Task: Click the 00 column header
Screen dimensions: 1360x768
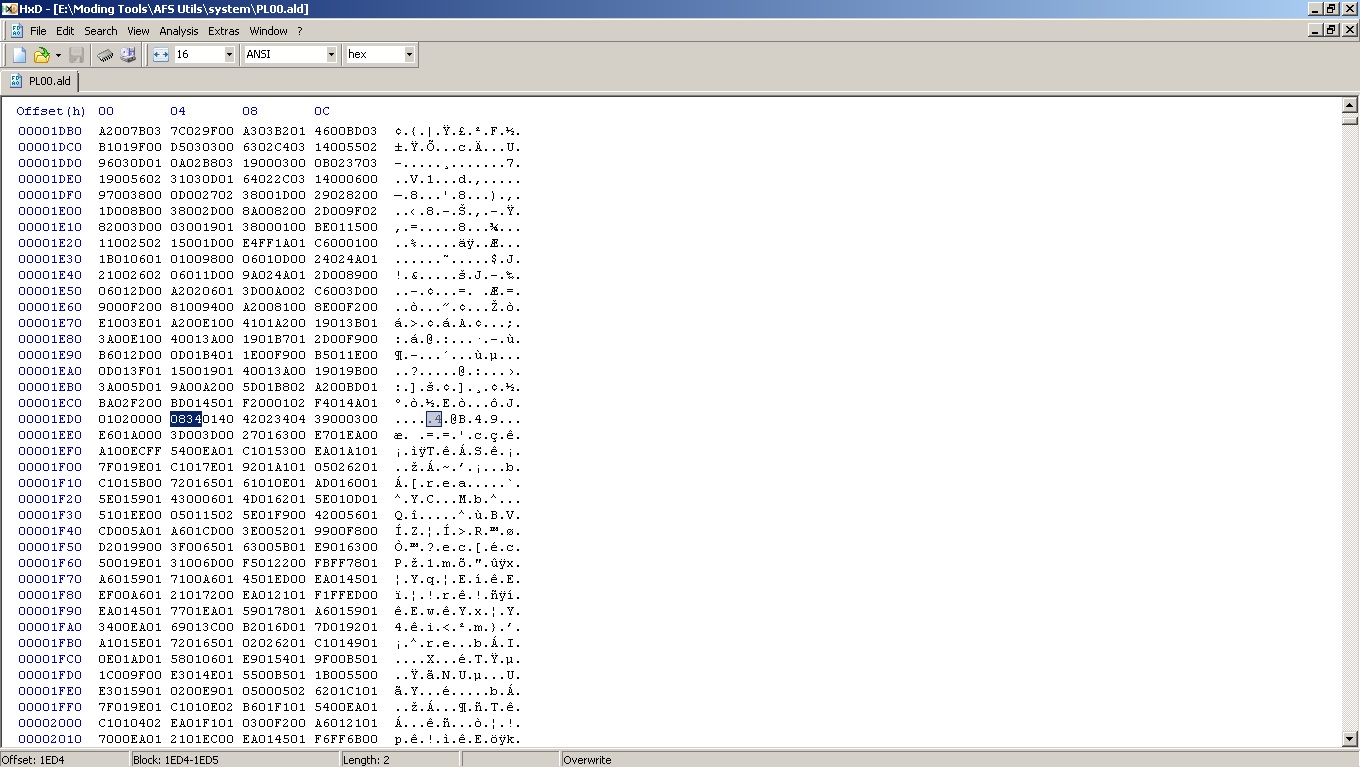Action: pos(106,111)
